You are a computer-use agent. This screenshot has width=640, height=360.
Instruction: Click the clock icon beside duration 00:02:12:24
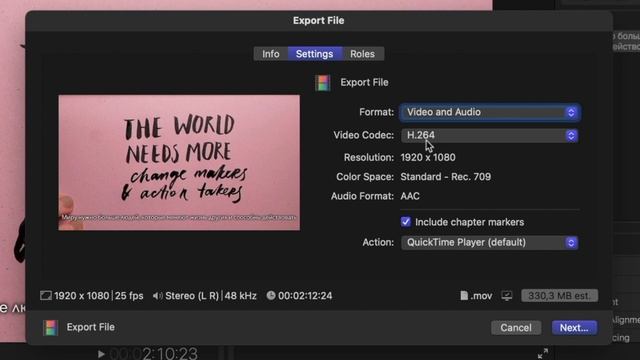[x=271, y=295]
